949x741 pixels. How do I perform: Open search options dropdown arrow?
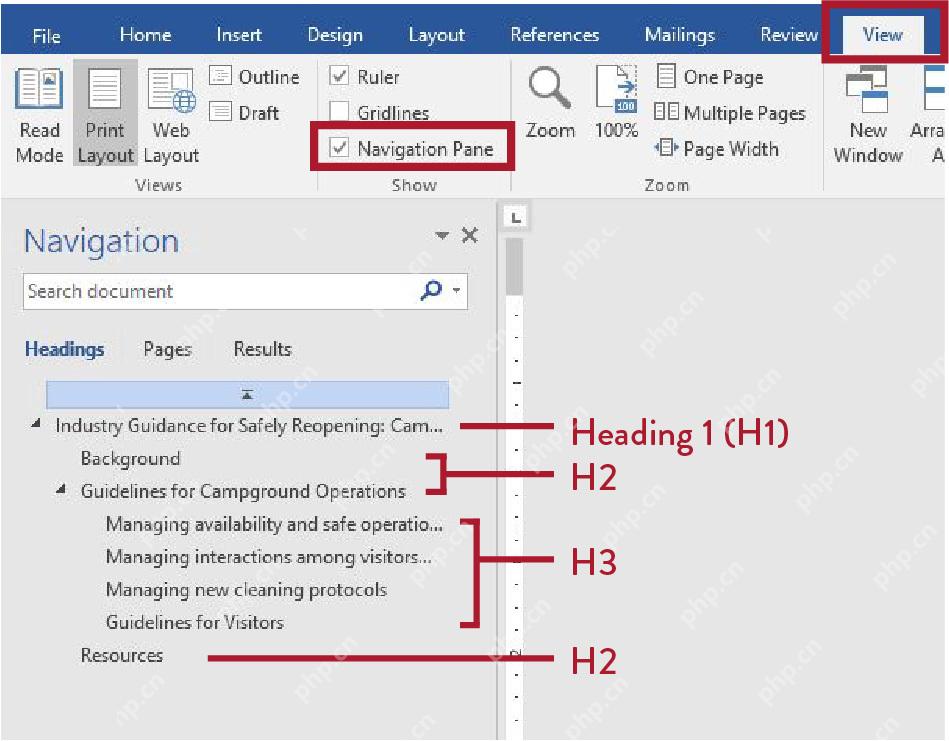tap(457, 290)
